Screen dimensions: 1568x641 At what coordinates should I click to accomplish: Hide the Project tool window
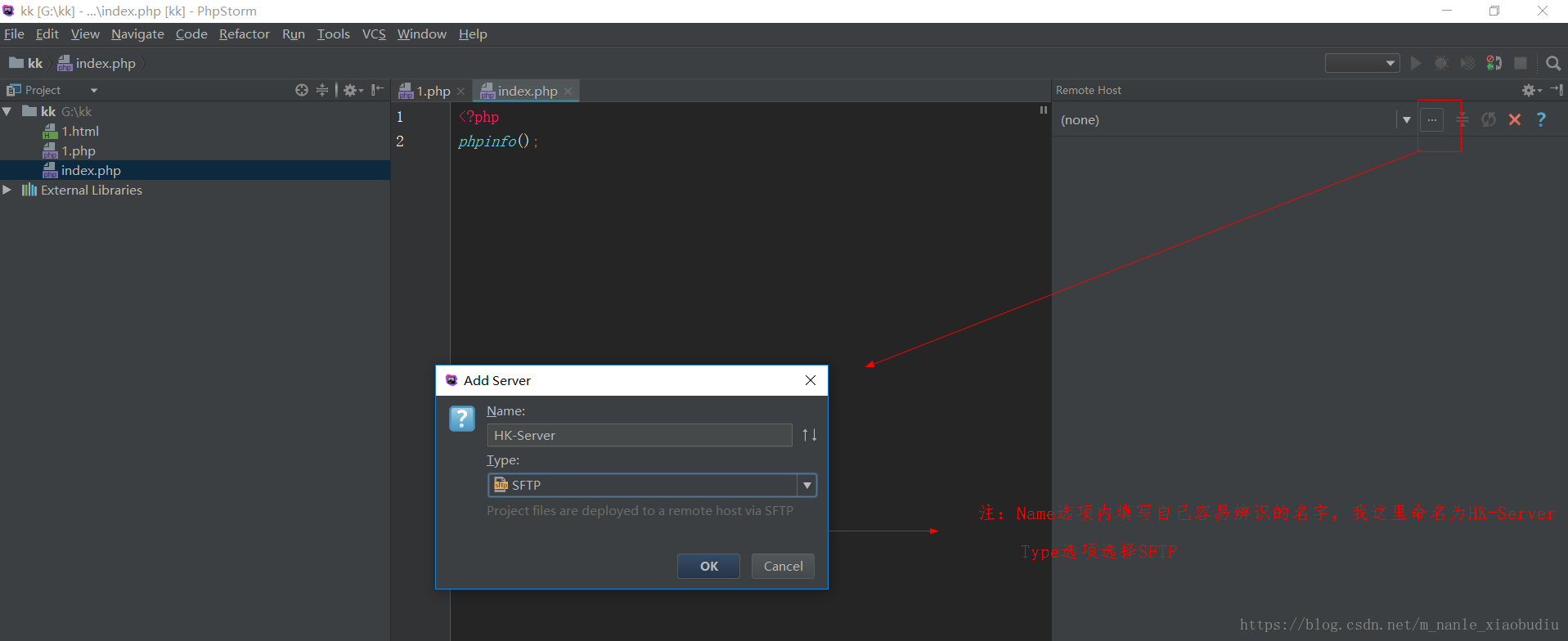point(377,90)
